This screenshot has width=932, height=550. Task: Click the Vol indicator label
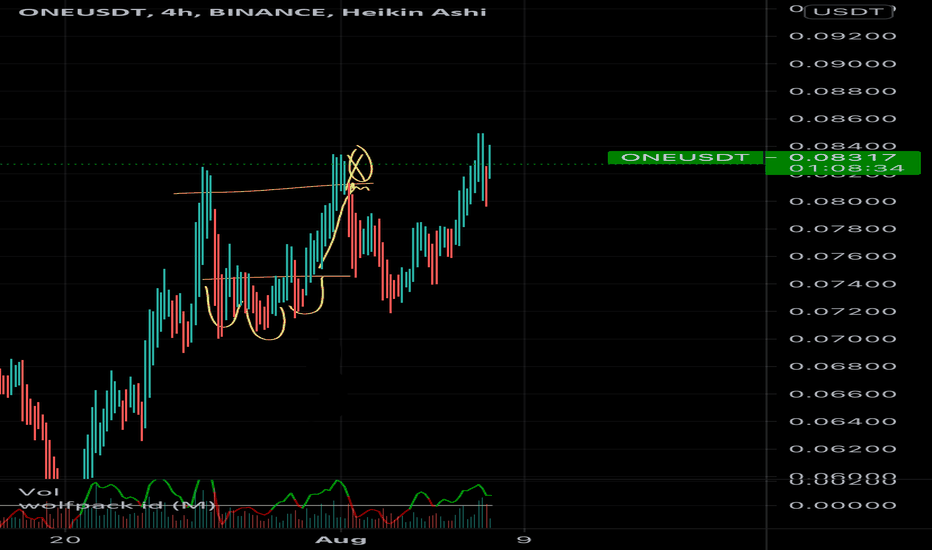coord(39,492)
